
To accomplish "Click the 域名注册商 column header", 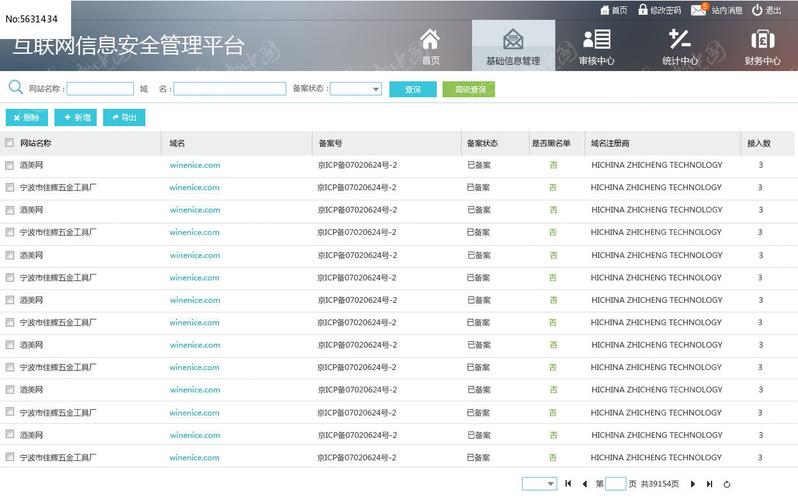I will pyautogui.click(x=610, y=143).
